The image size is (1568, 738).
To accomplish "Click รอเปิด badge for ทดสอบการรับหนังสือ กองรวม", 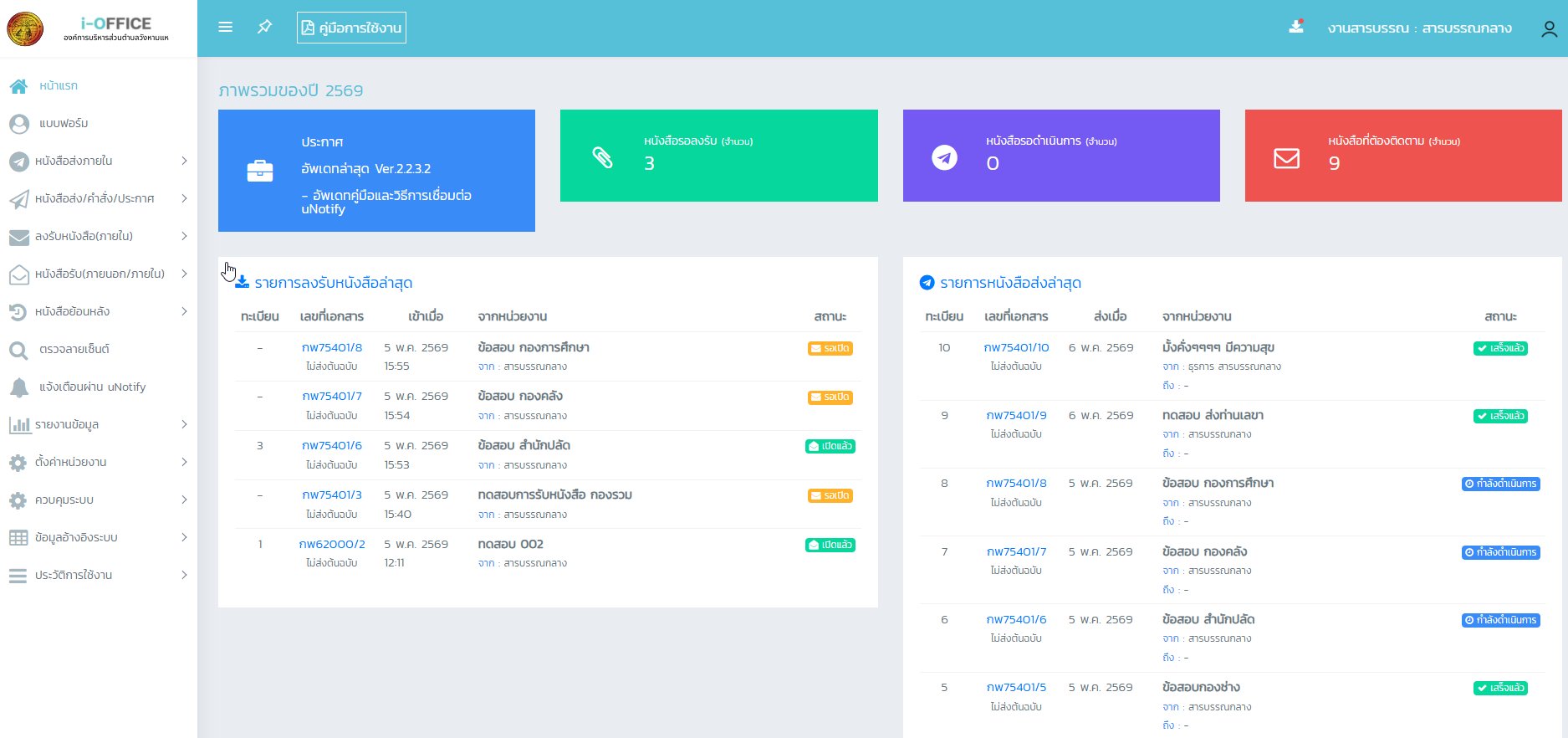I will point(830,495).
